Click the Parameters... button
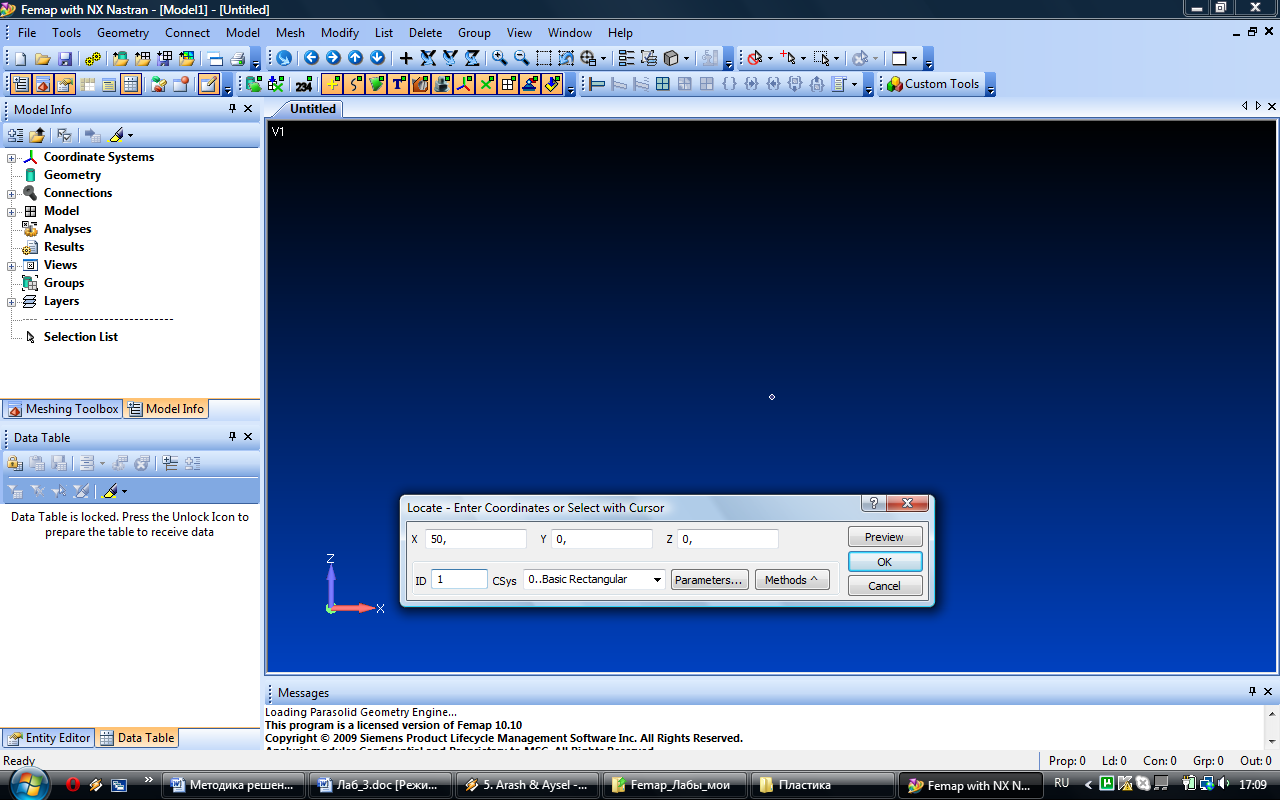Image resolution: width=1280 pixels, height=800 pixels. pos(710,579)
